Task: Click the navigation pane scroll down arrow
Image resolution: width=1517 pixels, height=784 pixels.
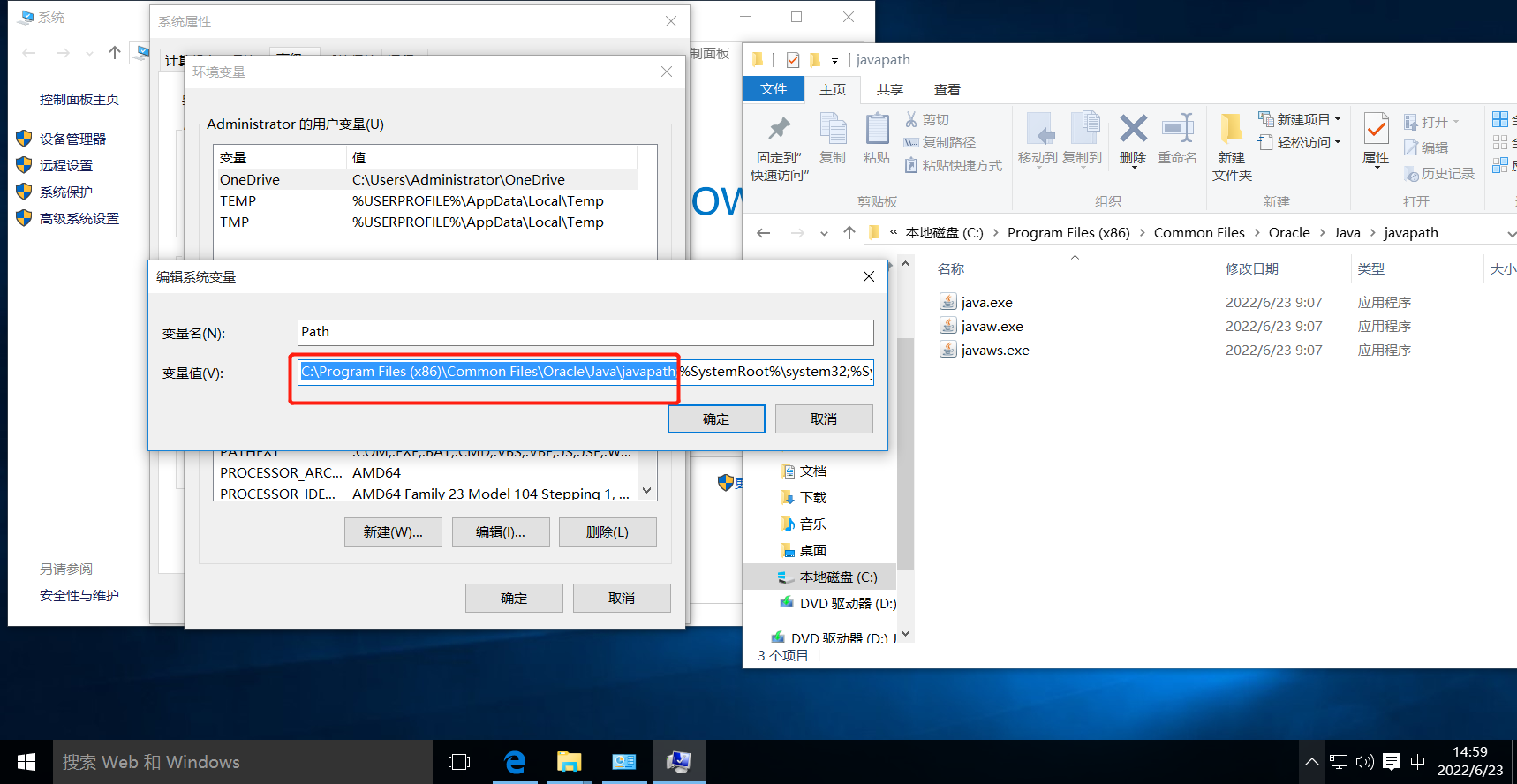Action: (x=905, y=633)
